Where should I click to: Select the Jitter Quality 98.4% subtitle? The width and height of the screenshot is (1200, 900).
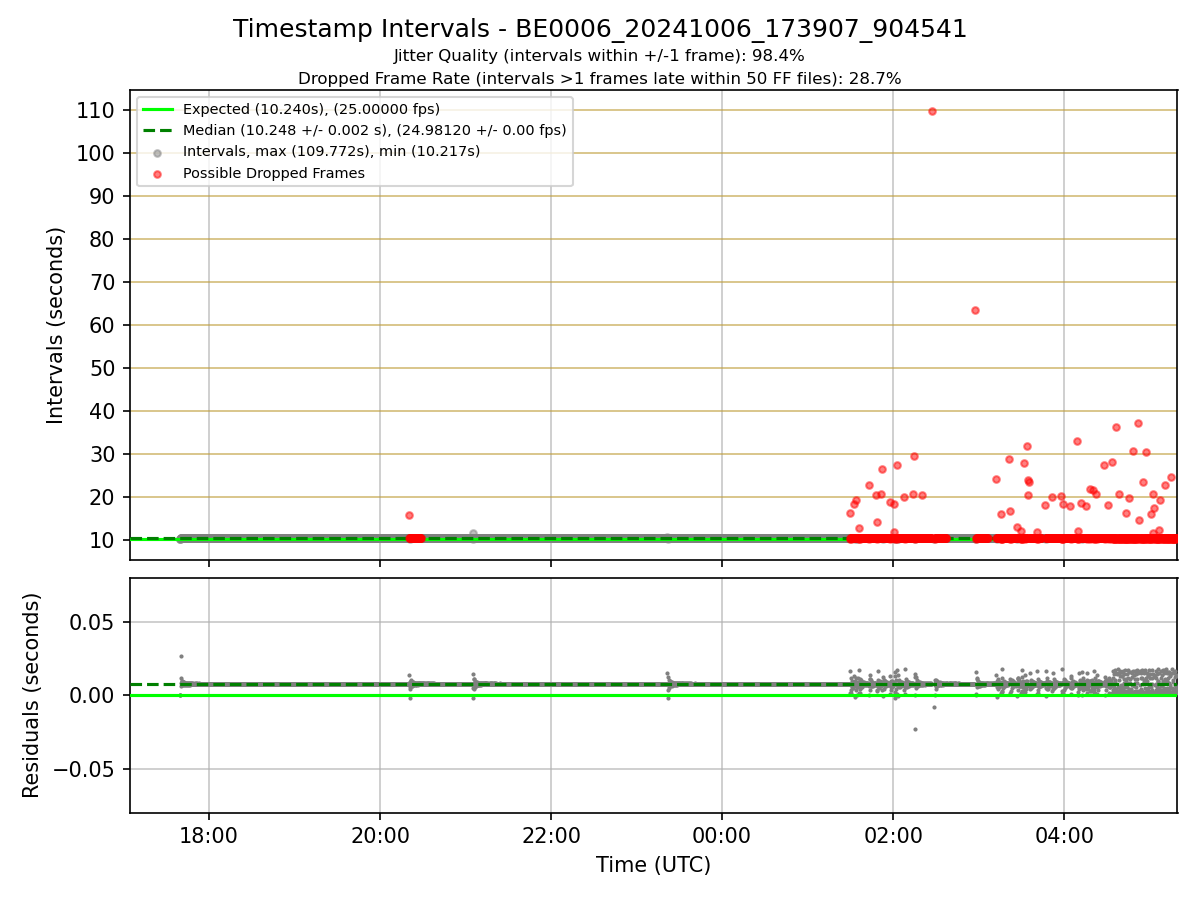(600, 56)
